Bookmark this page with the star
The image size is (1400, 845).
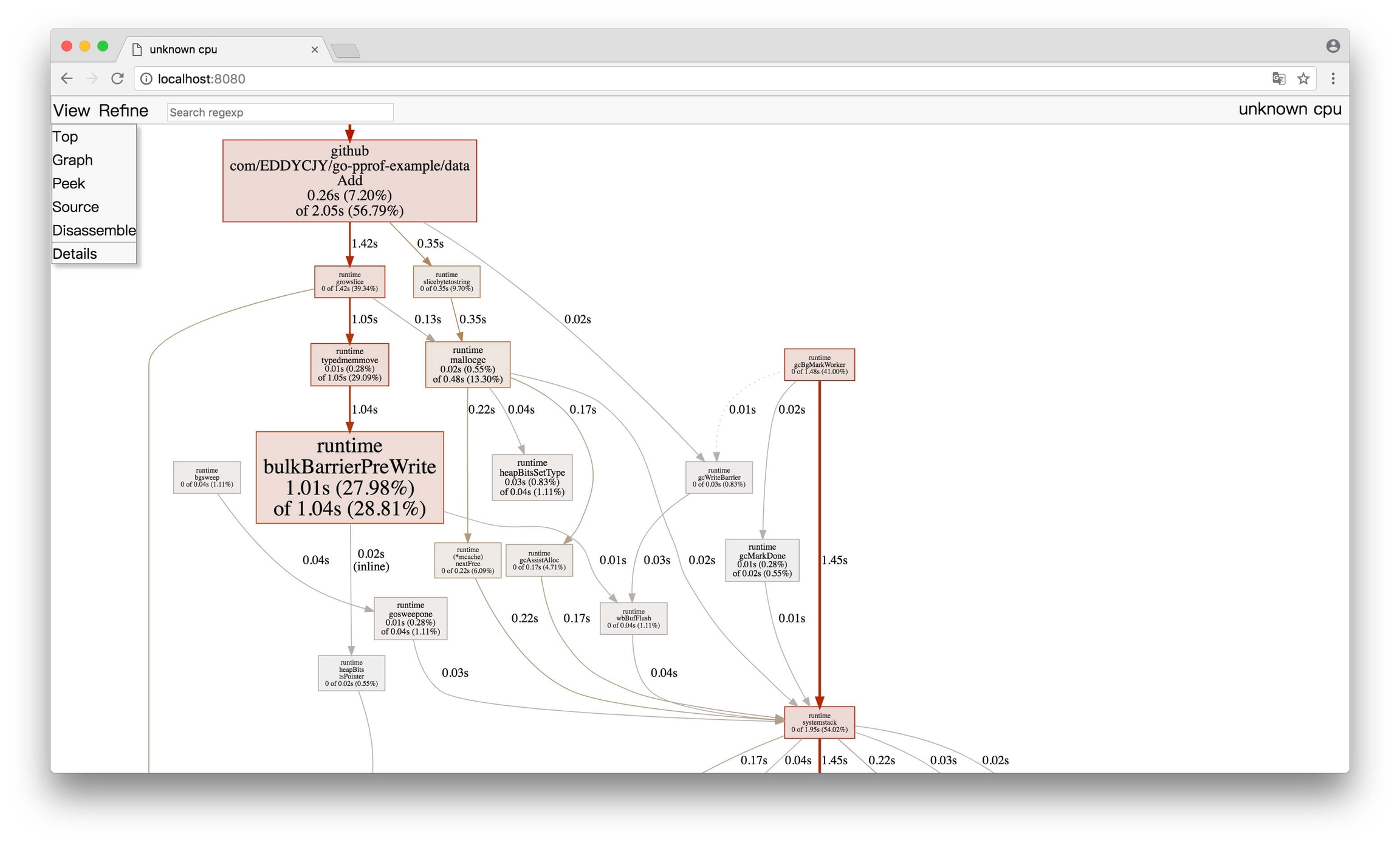pyautogui.click(x=1303, y=78)
